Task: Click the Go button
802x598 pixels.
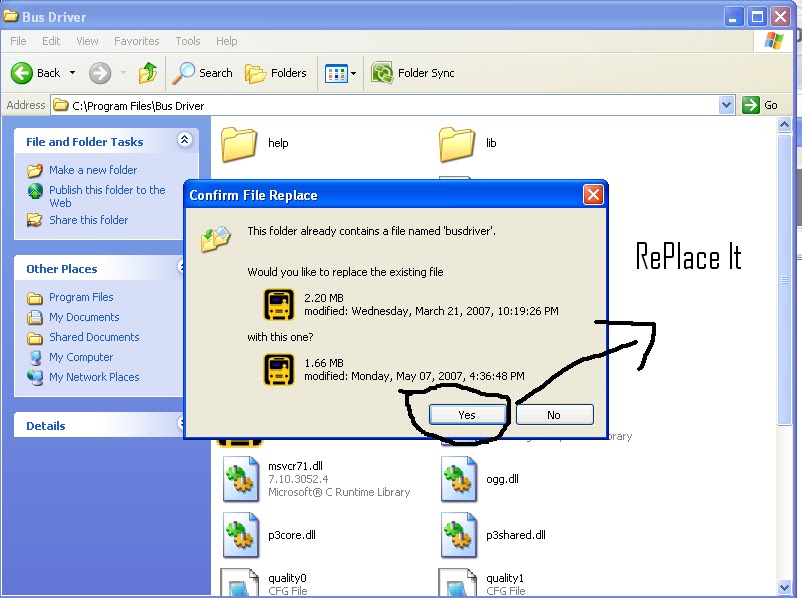Action: (x=760, y=105)
